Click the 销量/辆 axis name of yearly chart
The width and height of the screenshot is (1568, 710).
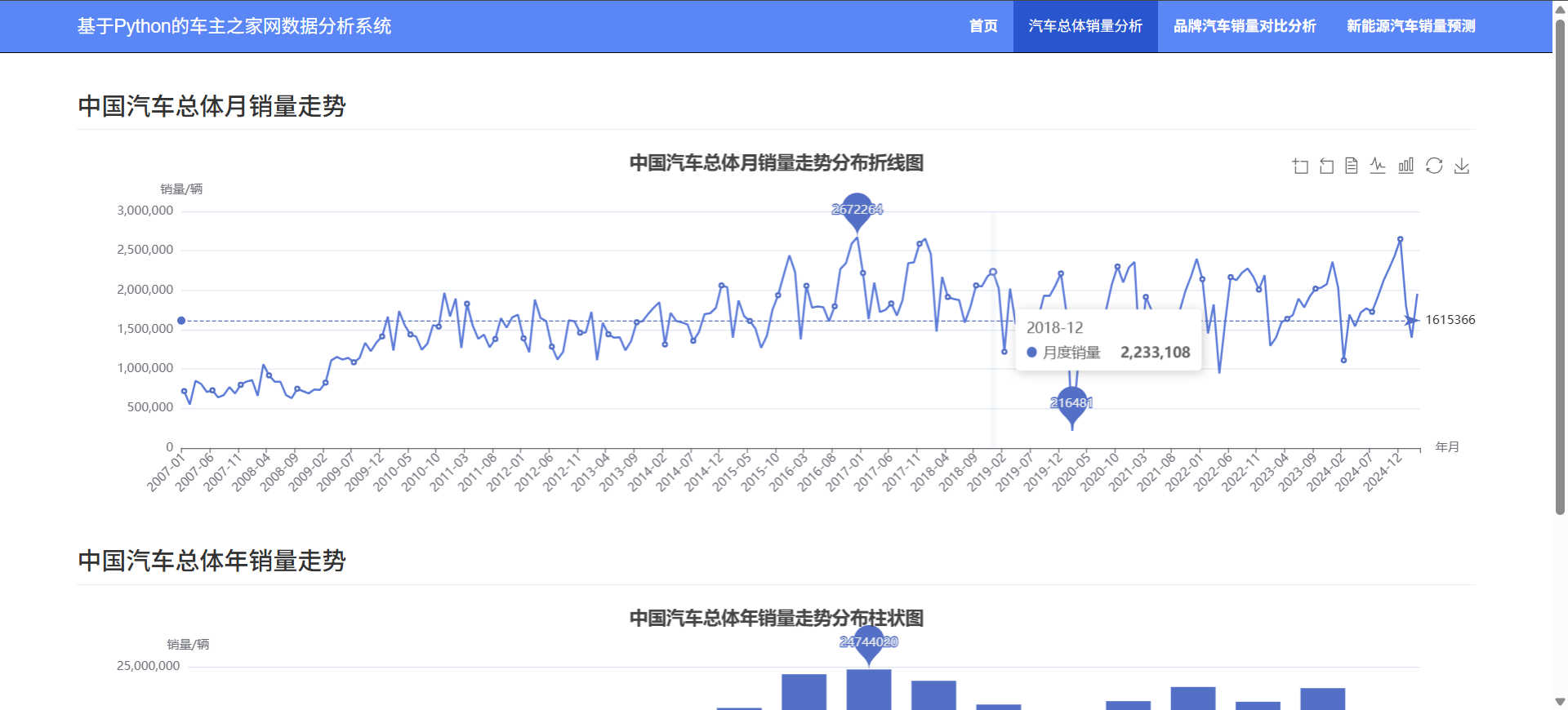tap(188, 645)
